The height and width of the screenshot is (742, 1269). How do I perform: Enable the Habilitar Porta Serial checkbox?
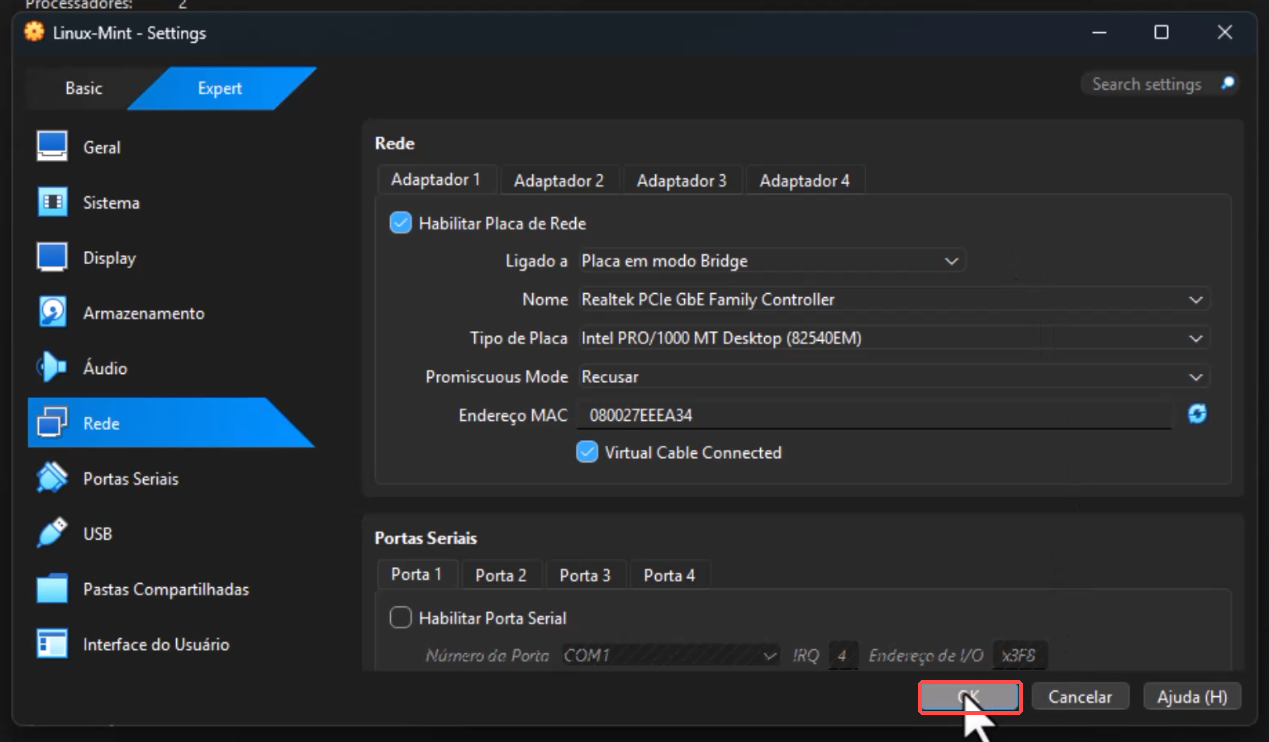tap(400, 618)
